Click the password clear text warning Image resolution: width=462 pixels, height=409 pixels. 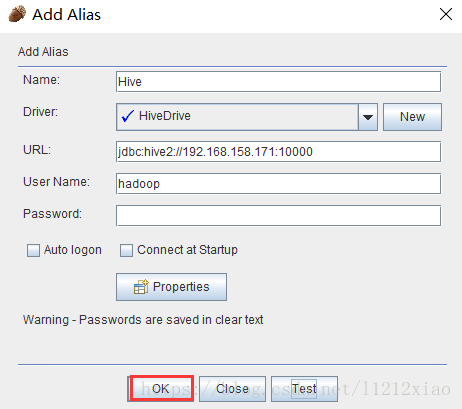(143, 320)
